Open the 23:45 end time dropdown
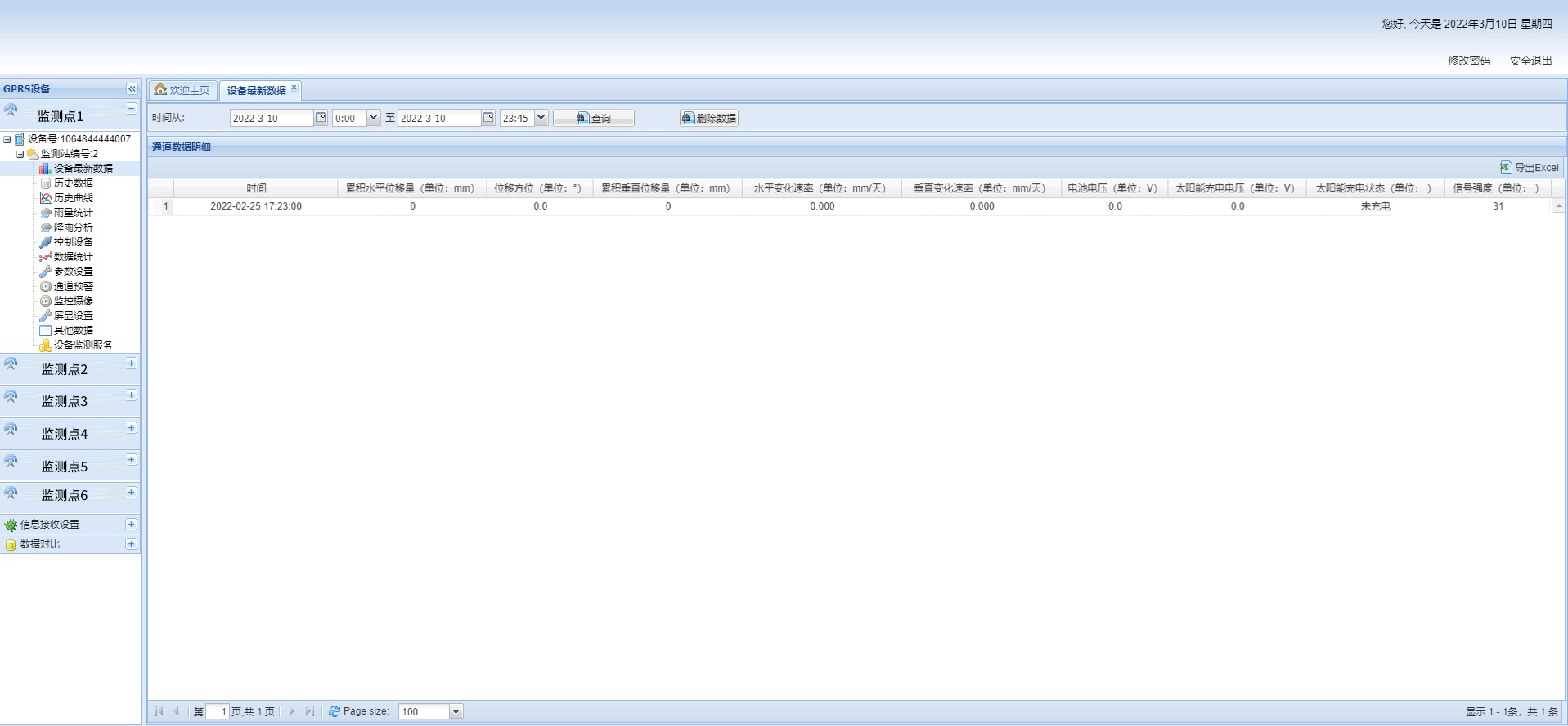Viewport: 1568px width, 726px height. [541, 118]
